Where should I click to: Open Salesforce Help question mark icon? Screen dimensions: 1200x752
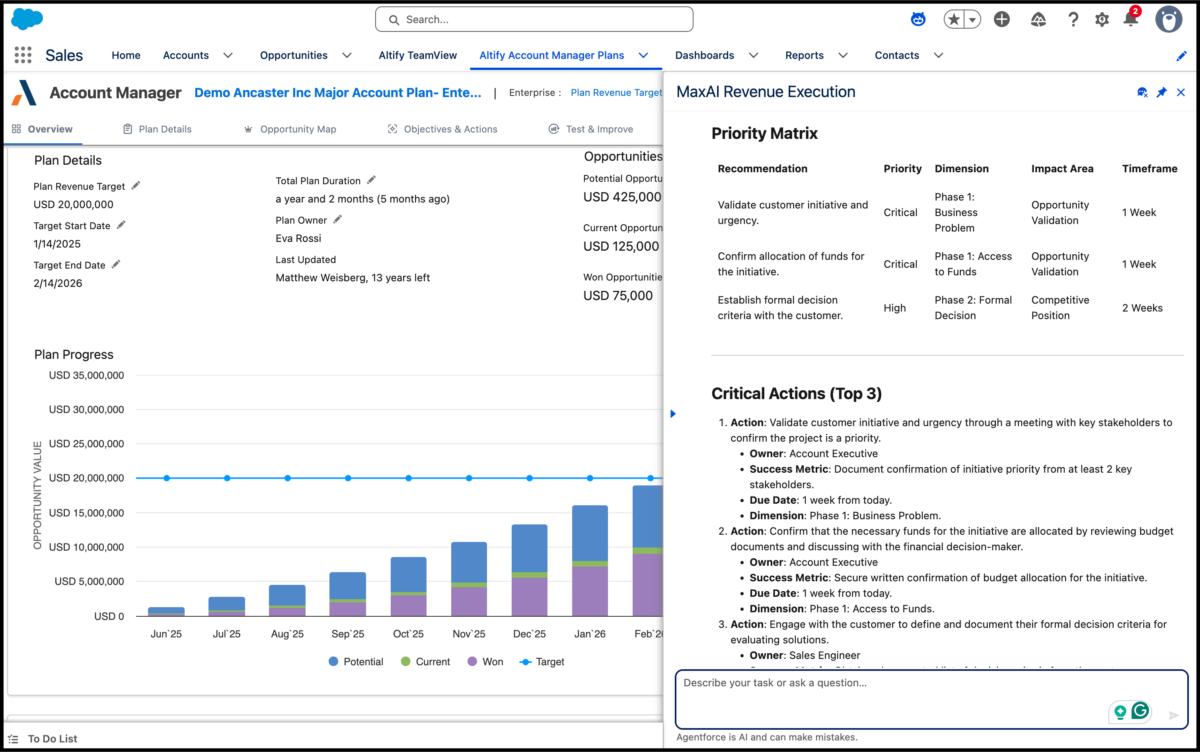tap(1073, 19)
